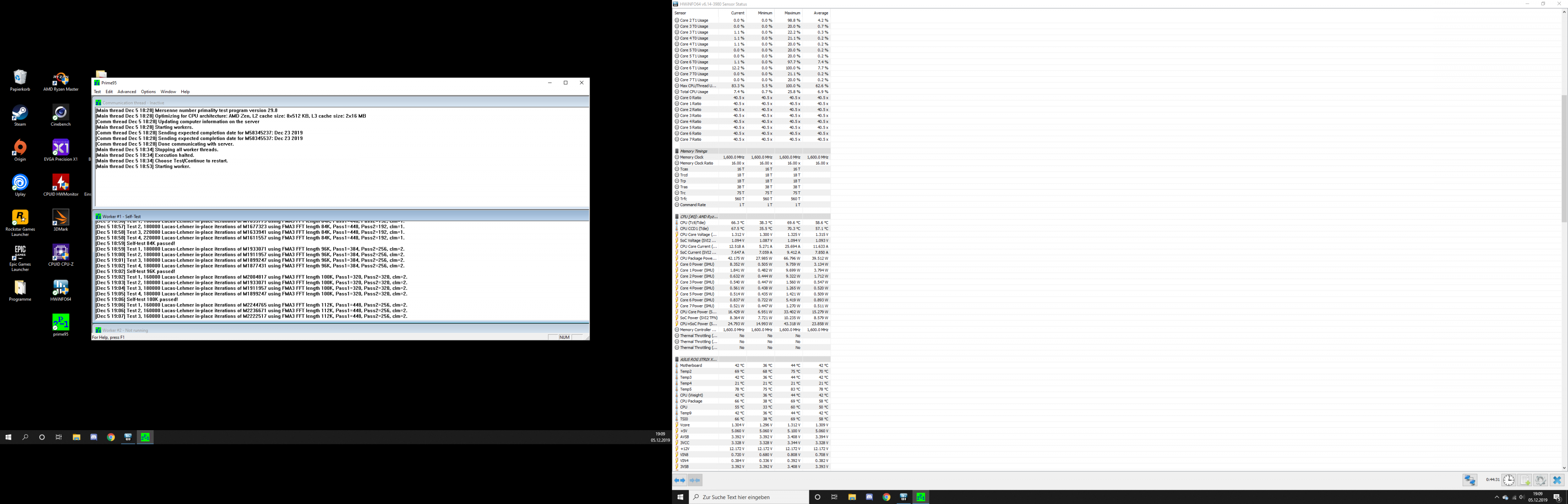Expand hidden system tray icons chevron
This screenshot has height=504, width=1568.
[x=1497, y=497]
